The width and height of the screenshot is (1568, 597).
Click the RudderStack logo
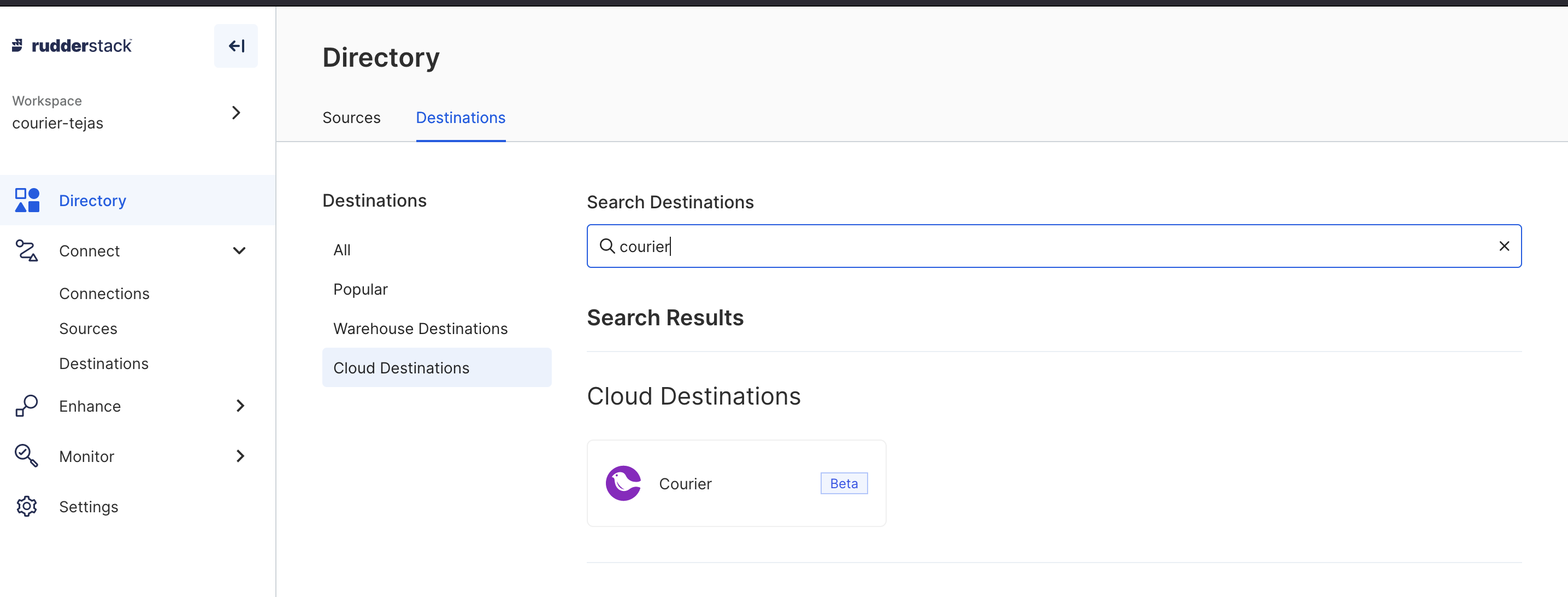(71, 45)
